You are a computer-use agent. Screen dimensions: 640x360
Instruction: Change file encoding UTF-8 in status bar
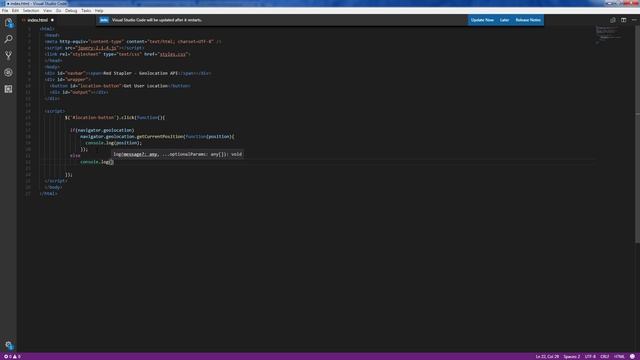coord(590,357)
